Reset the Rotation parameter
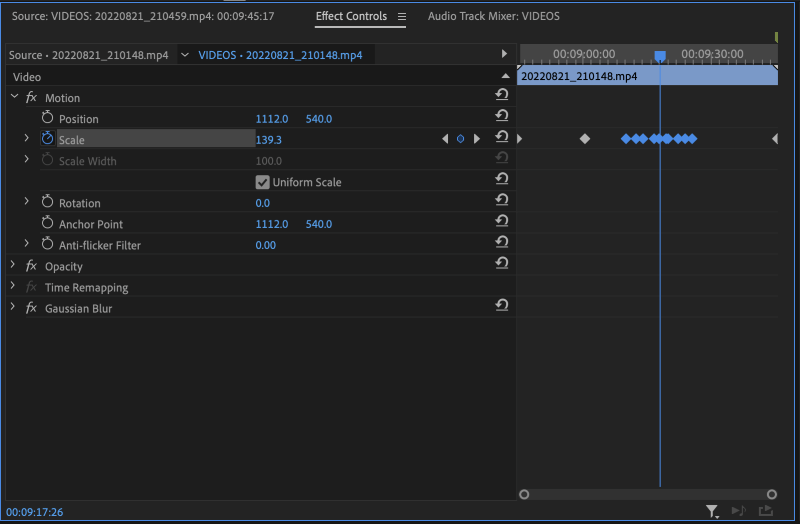The width and height of the screenshot is (800, 524). 502,200
